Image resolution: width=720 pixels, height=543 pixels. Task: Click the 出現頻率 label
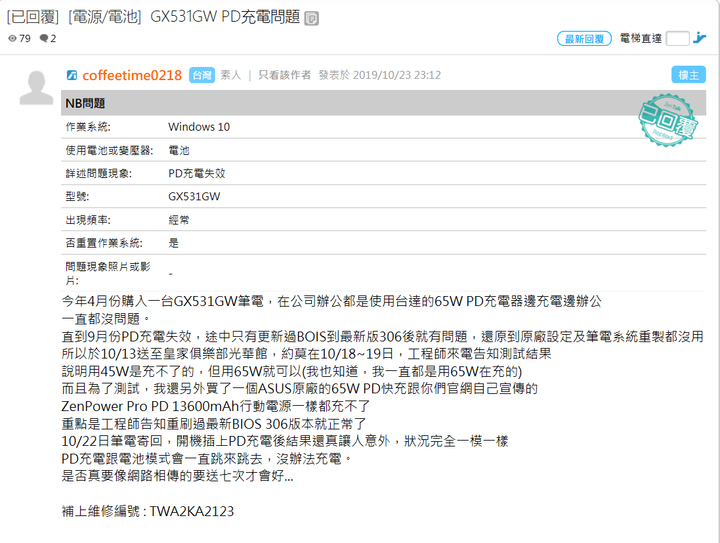click(x=88, y=220)
